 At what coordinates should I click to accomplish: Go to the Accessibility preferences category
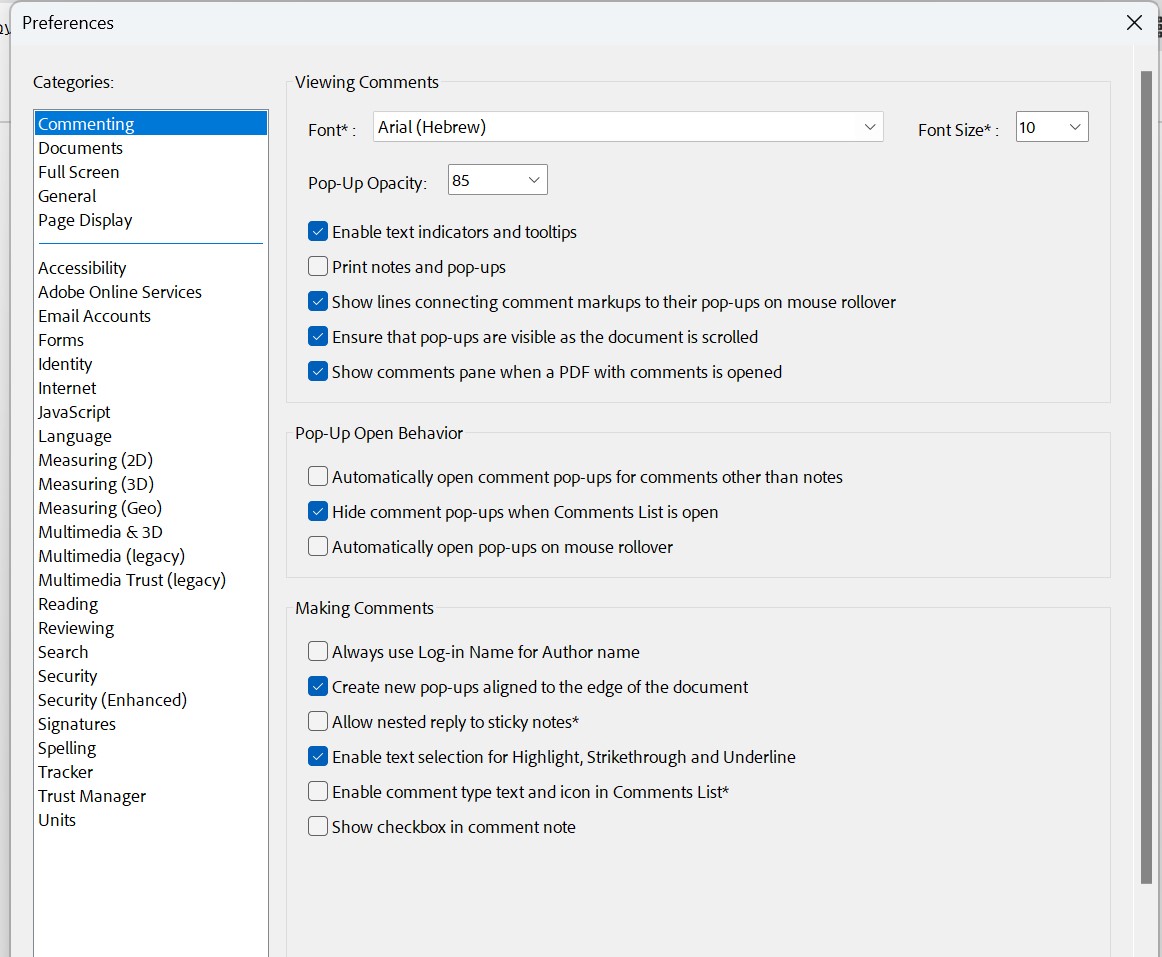click(82, 268)
